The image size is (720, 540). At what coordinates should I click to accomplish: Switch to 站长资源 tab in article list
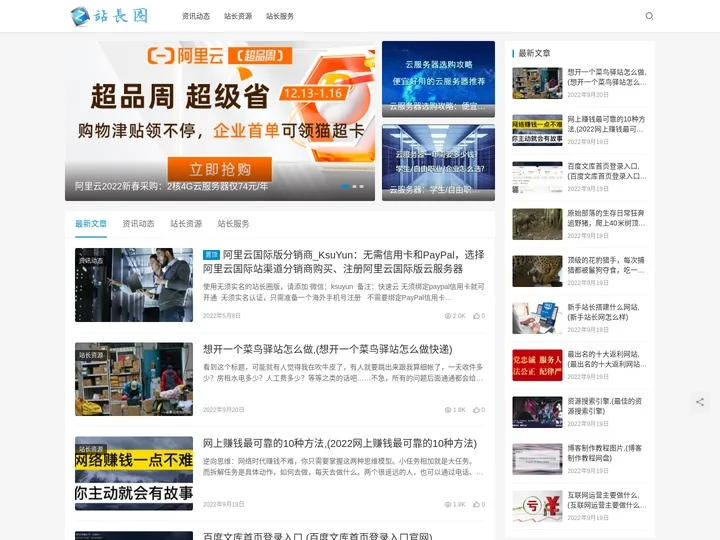[x=186, y=224]
